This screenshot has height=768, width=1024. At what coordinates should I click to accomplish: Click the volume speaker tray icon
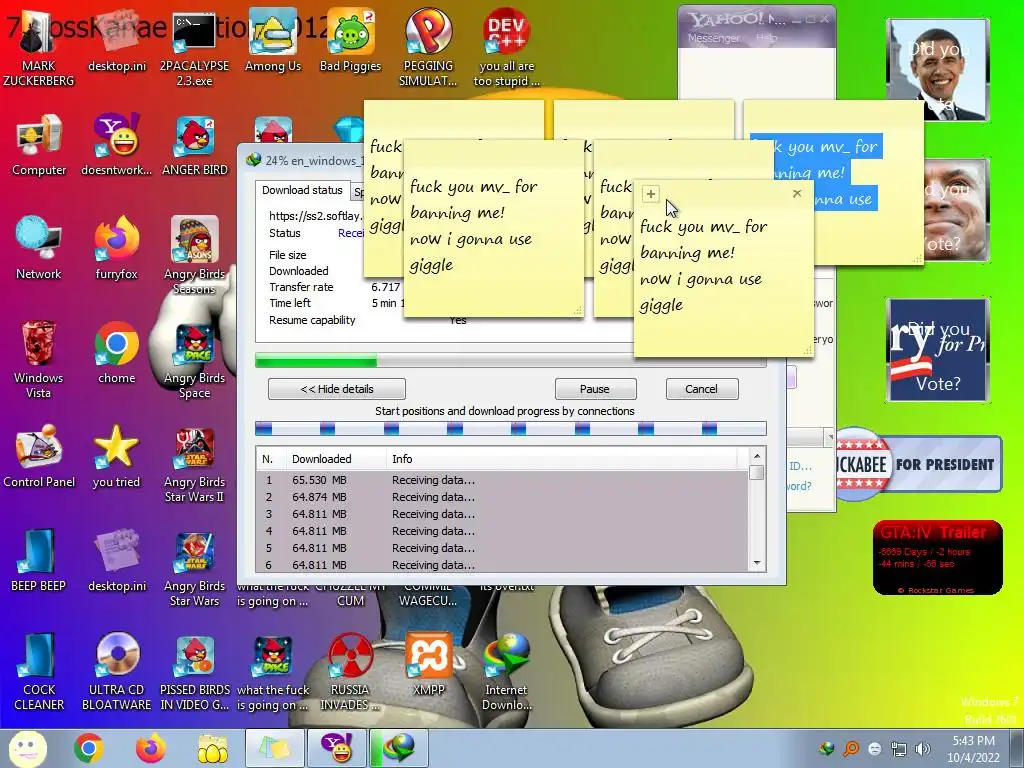tap(923, 748)
